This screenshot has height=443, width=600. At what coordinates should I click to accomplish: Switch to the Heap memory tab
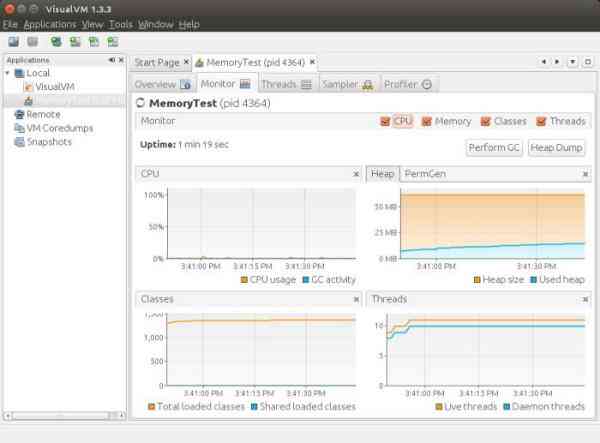382,174
